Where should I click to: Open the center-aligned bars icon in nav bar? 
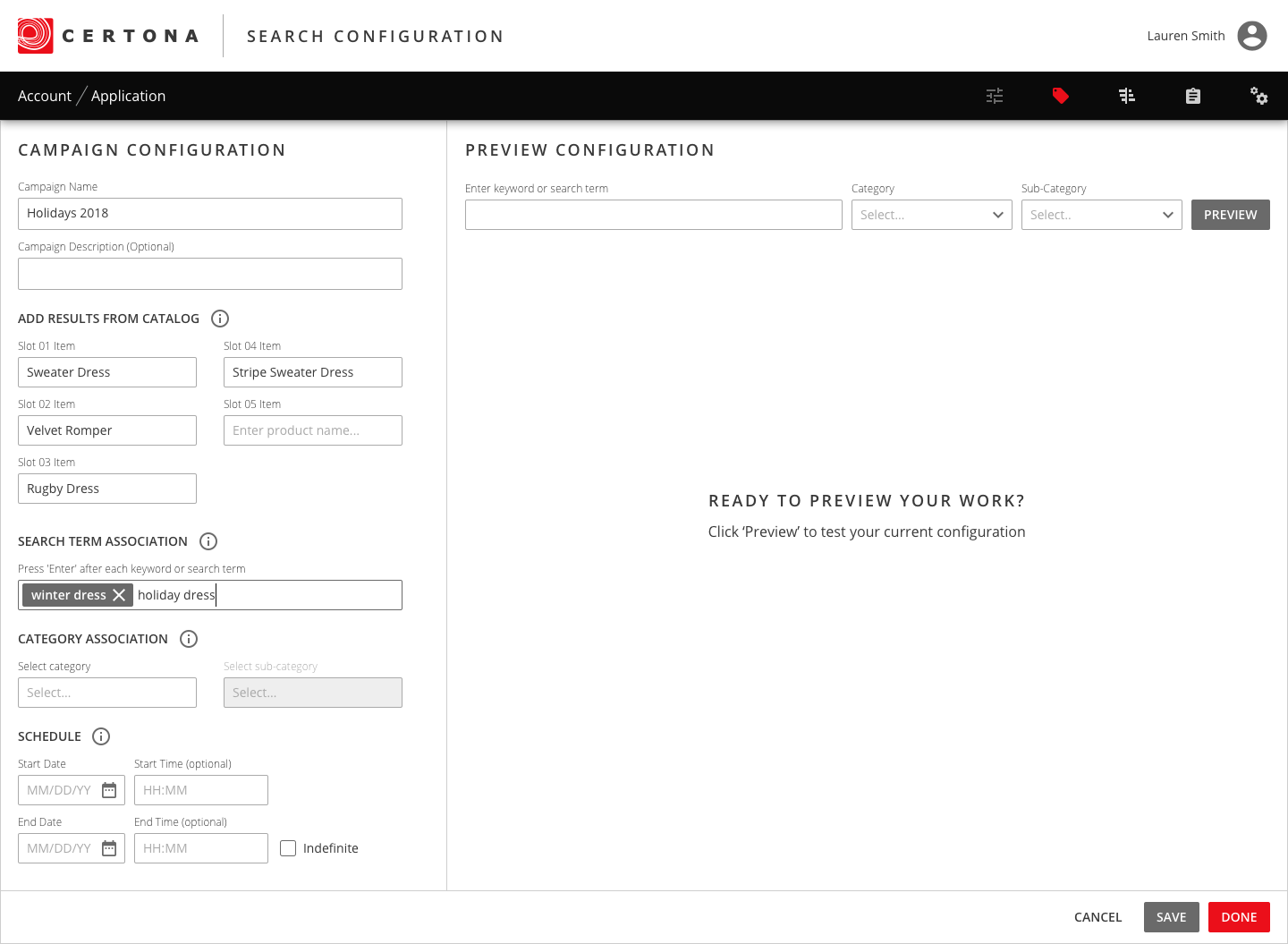tap(1127, 96)
